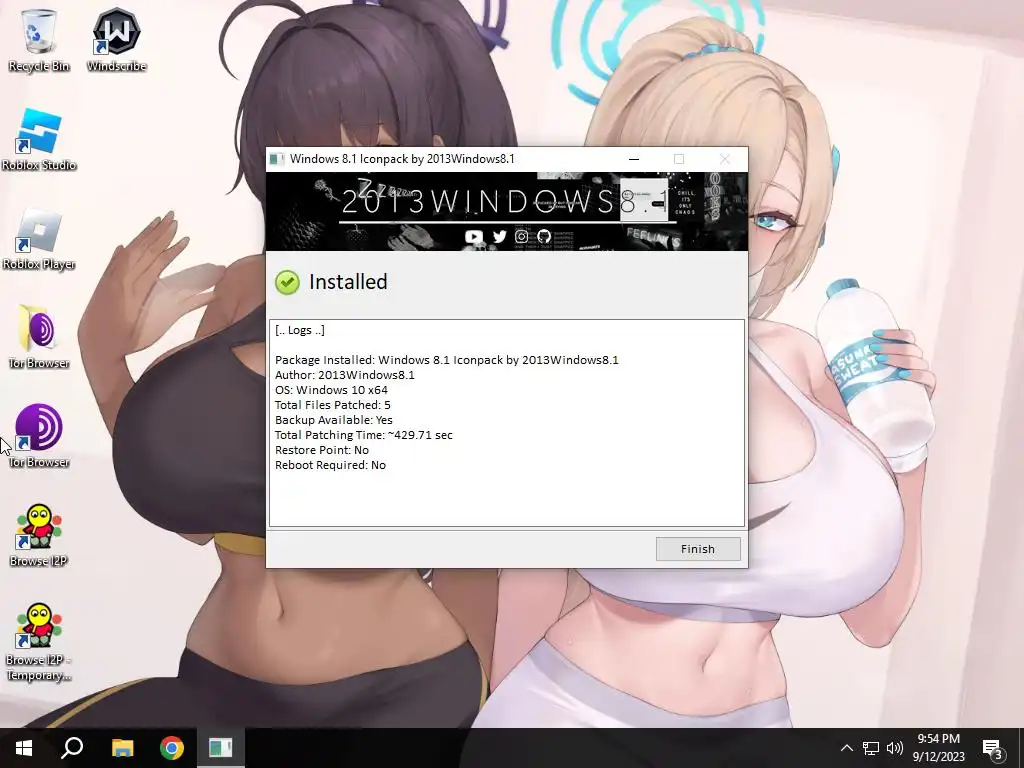Click the 'Author: 2013Windows8.1' log line
1024x768 pixels.
[345, 375]
